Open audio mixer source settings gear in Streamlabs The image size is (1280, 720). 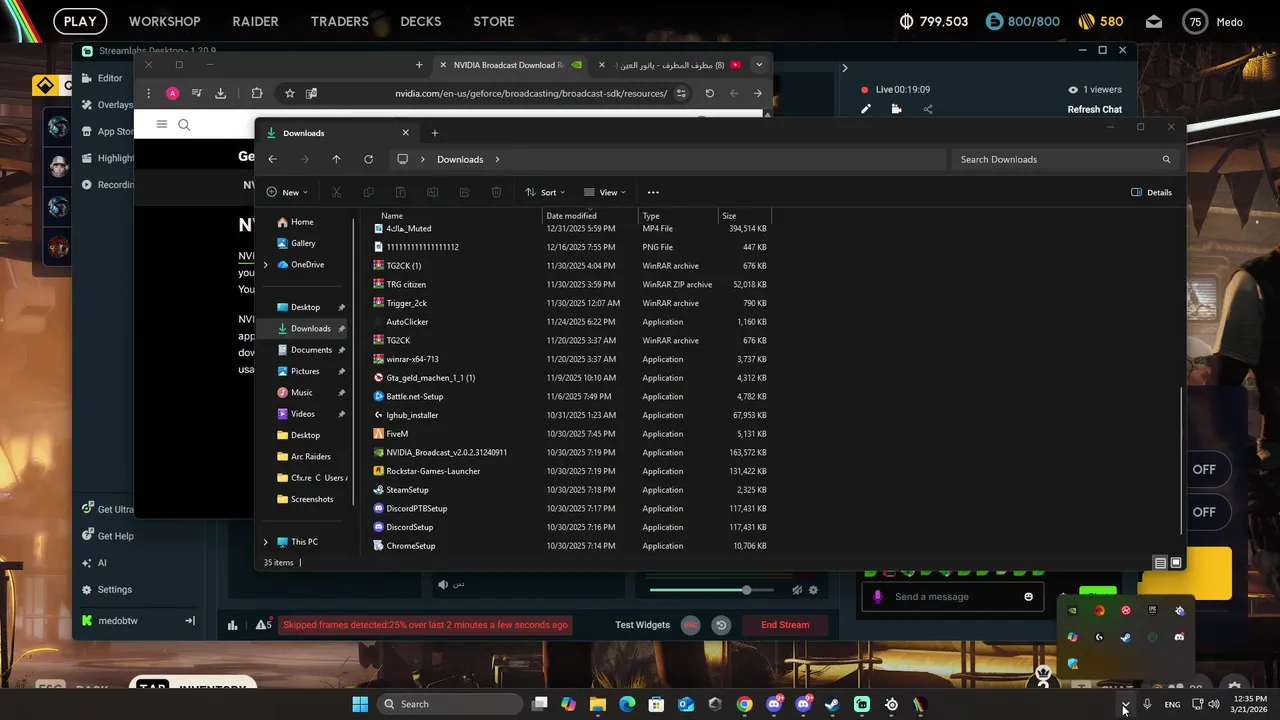pos(813,590)
